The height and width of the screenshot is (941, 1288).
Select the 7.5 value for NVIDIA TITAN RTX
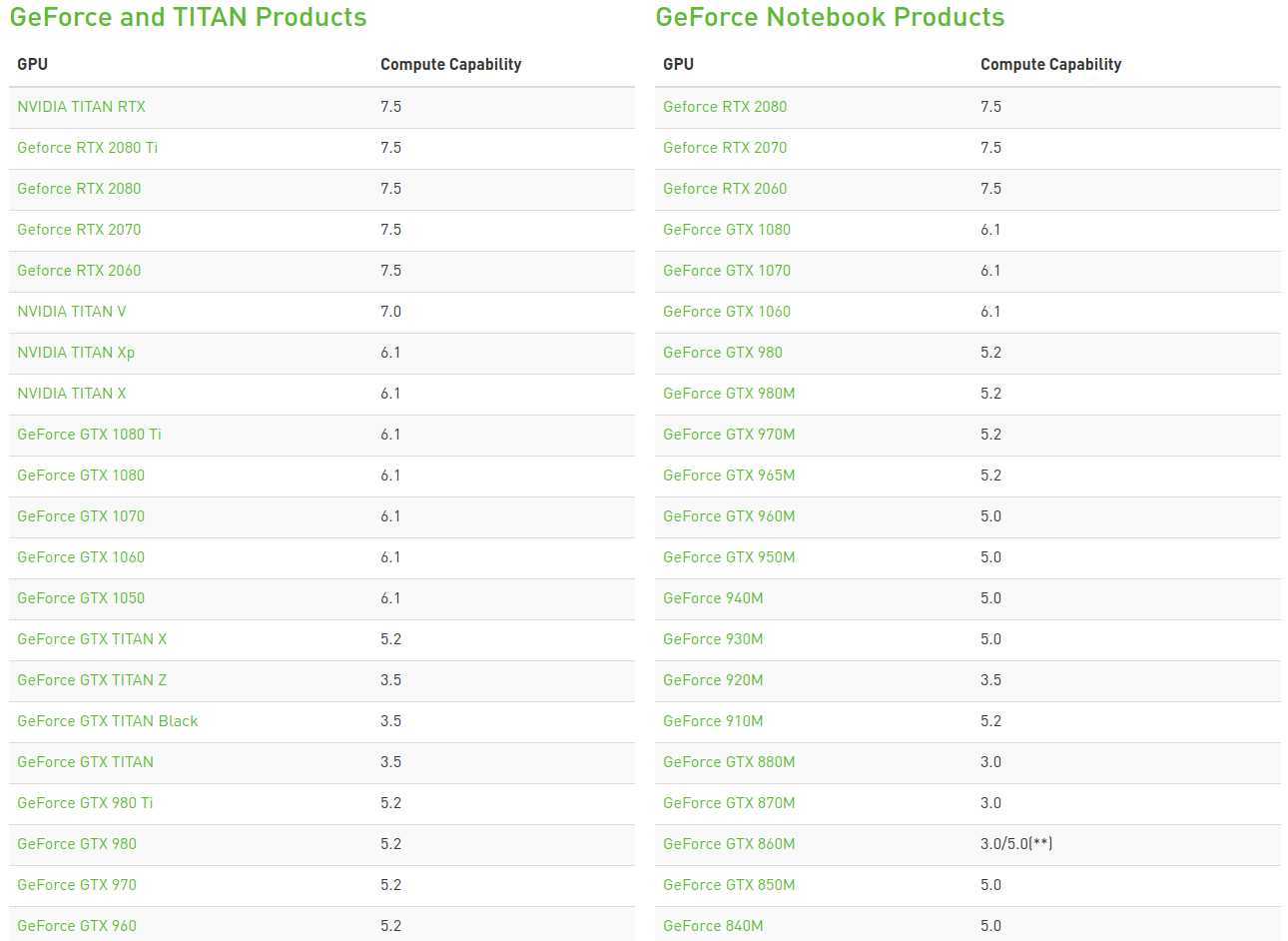pos(390,107)
